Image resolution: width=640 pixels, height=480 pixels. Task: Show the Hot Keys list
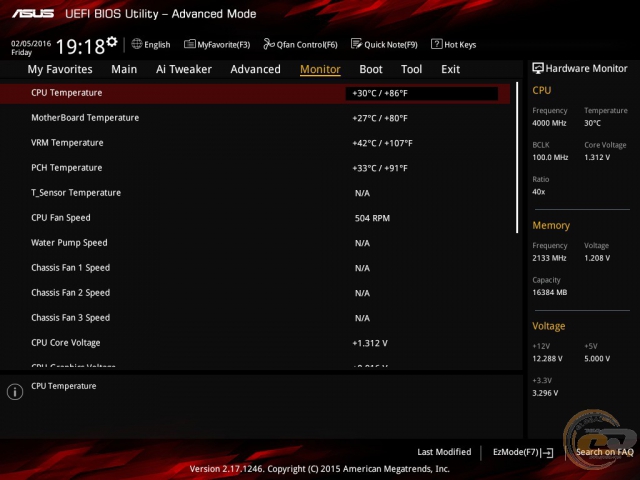pos(460,44)
